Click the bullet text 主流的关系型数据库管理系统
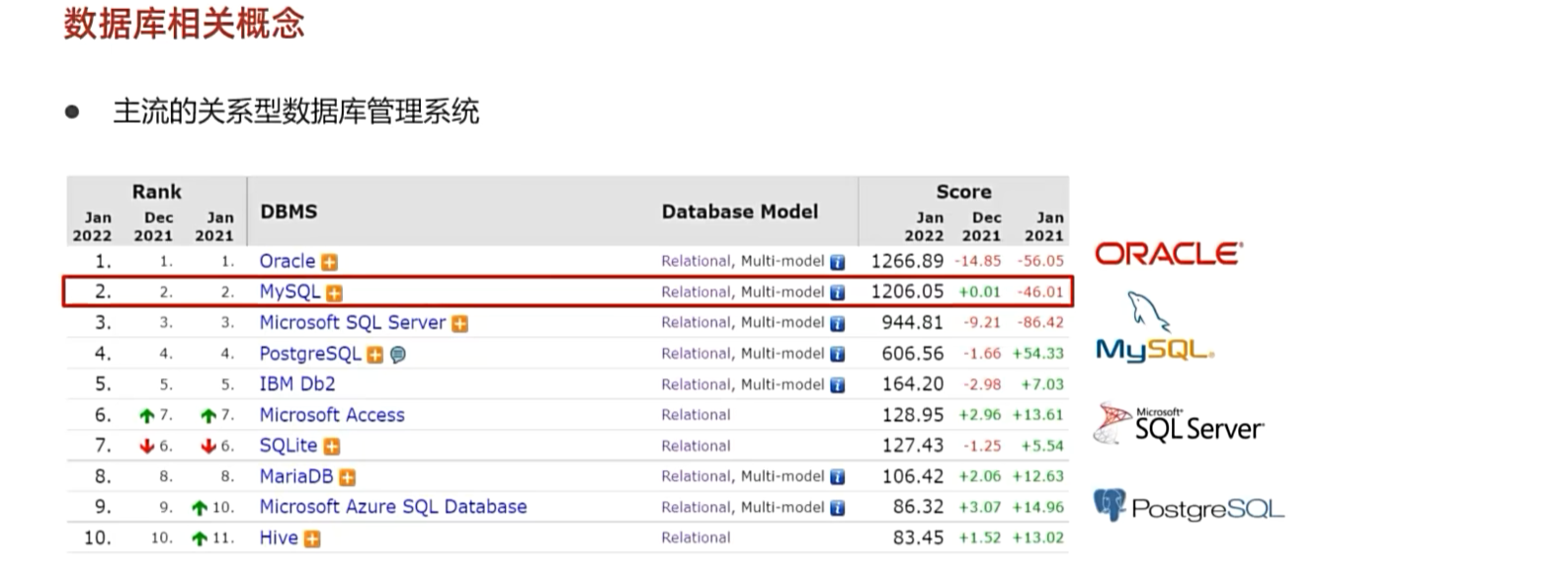Viewport: 1568px width, 578px height. click(x=296, y=111)
